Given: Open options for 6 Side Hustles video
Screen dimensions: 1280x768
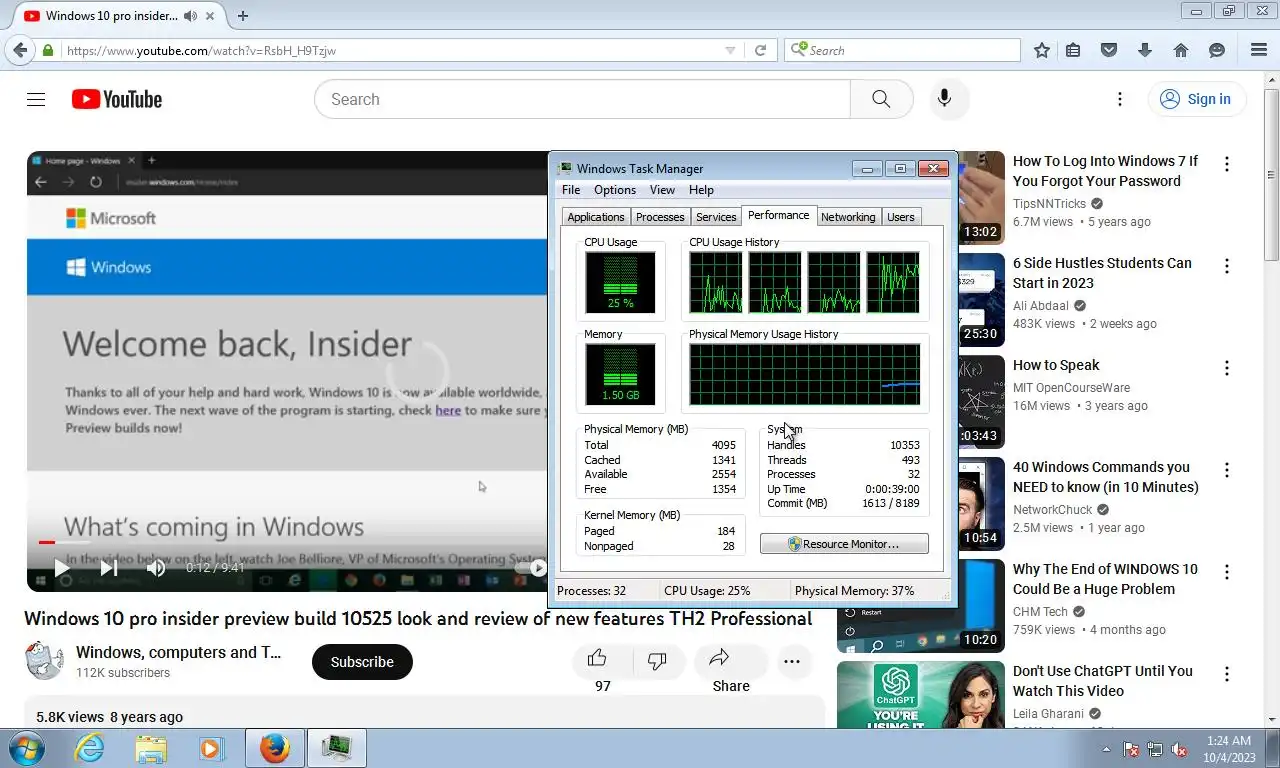Looking at the screenshot, I should (x=1227, y=266).
